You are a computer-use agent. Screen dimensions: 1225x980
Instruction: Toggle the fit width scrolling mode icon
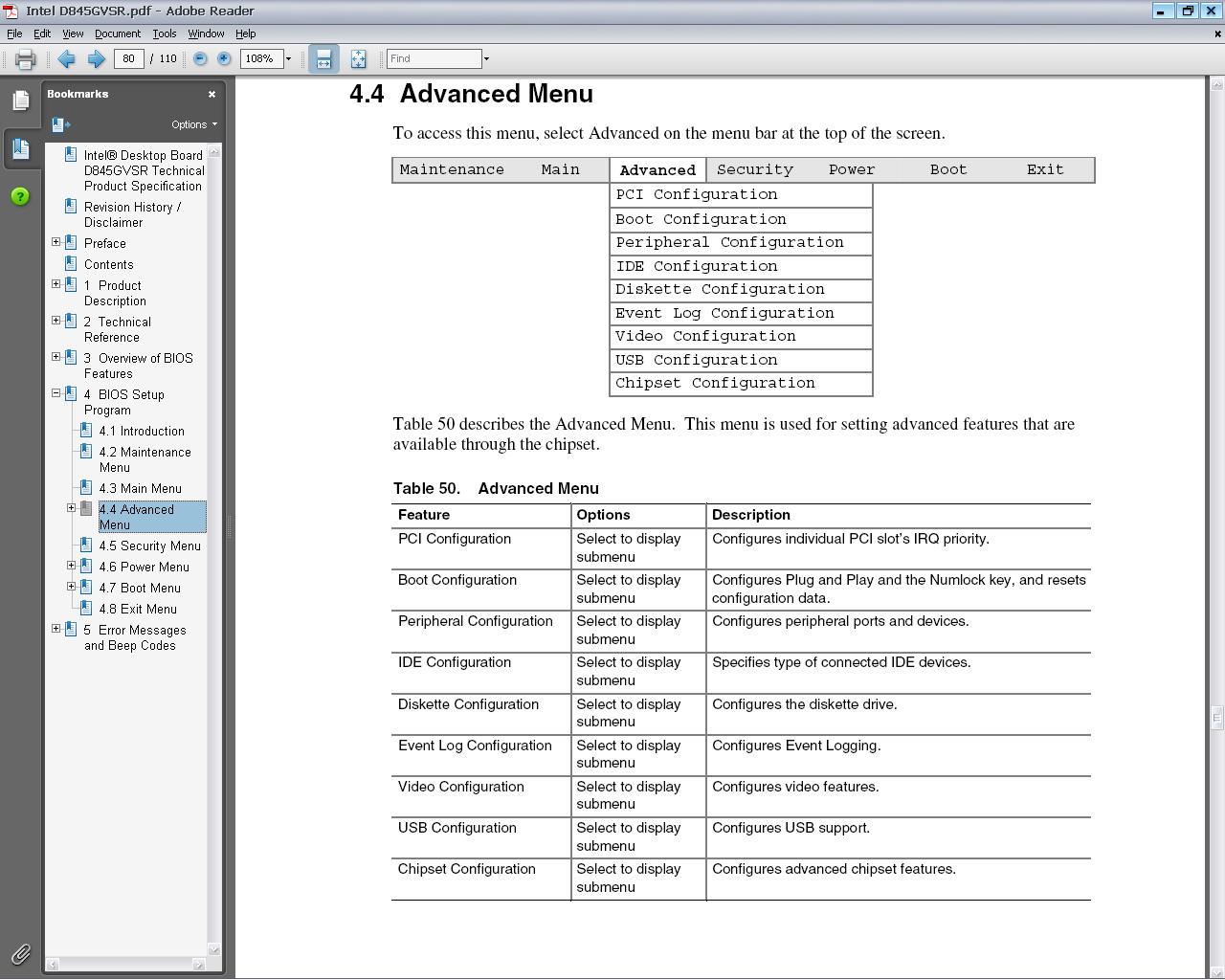point(323,59)
